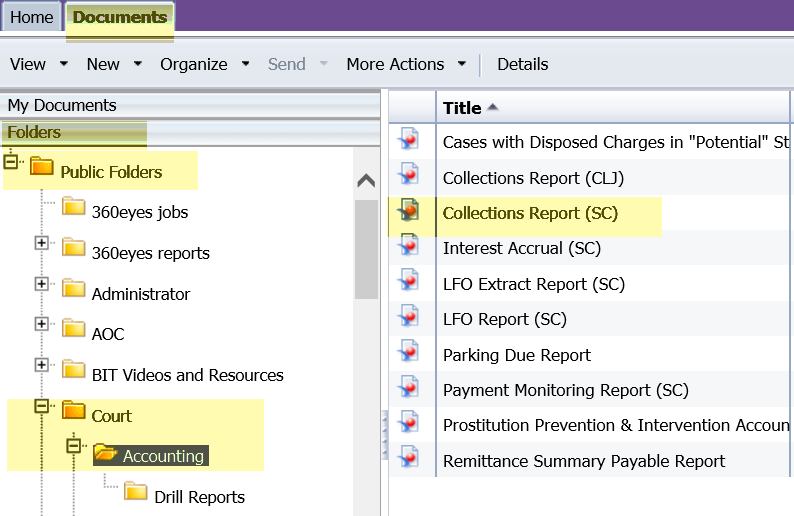Image resolution: width=794 pixels, height=516 pixels.
Task: Click the report icon for Cases with Disposed Charges
Action: (409, 139)
